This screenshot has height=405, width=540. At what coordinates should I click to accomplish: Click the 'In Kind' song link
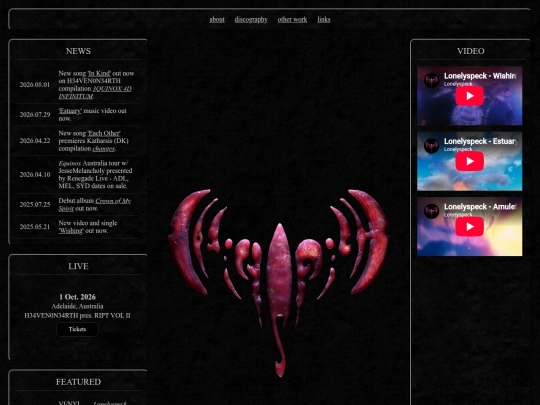tap(99, 73)
